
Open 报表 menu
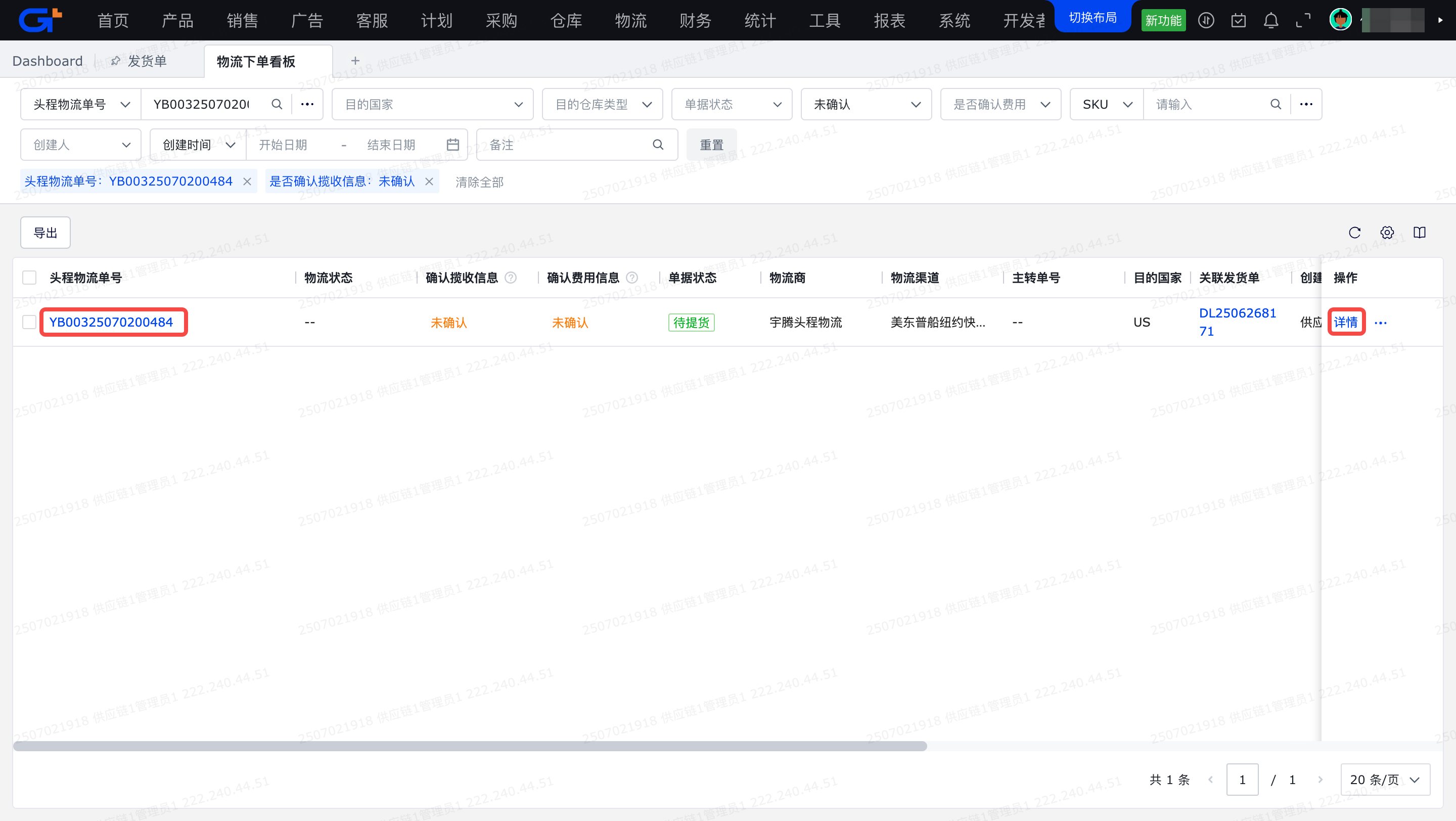[889, 20]
